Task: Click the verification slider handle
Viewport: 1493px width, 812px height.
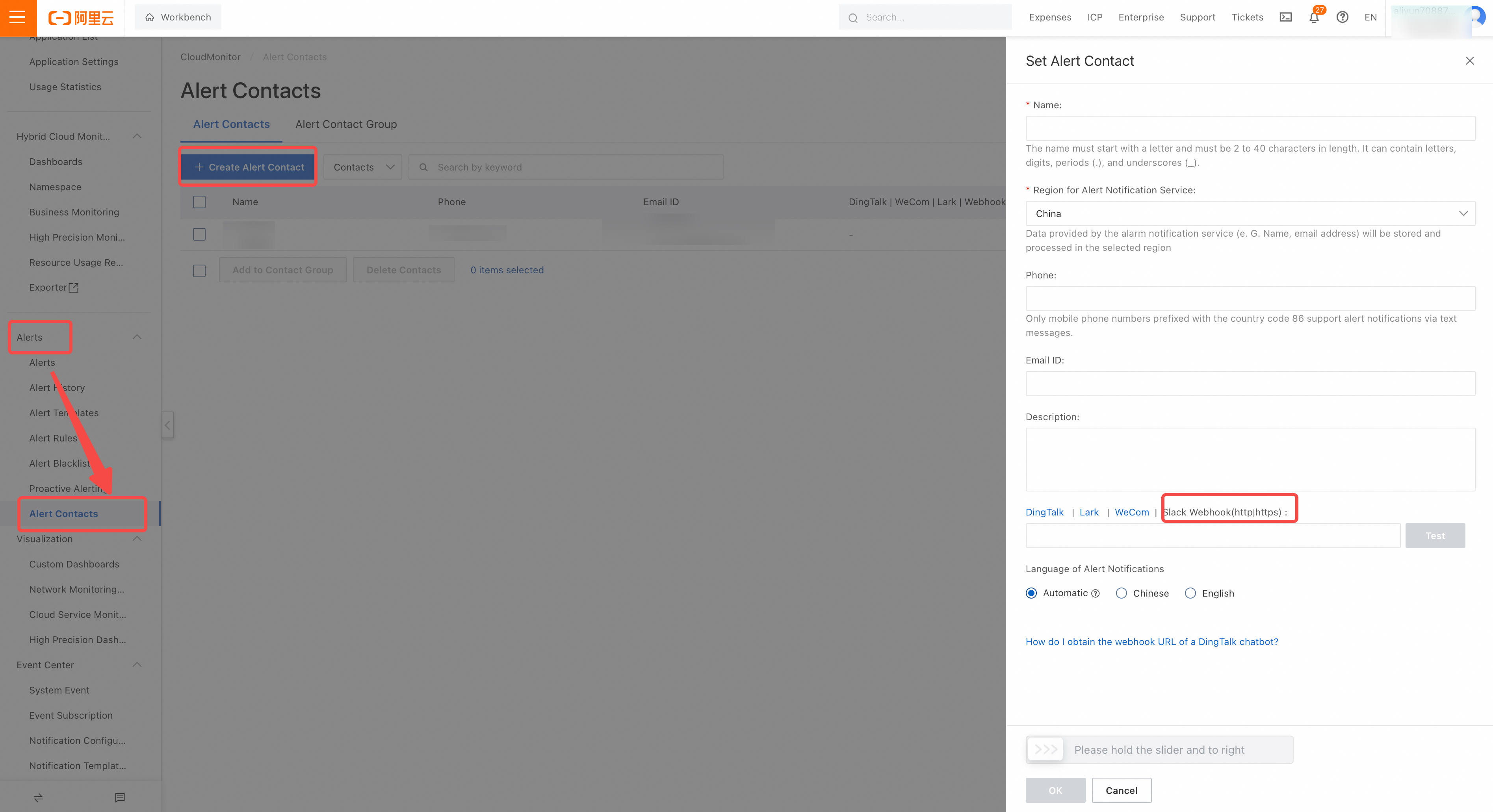Action: (1045, 749)
